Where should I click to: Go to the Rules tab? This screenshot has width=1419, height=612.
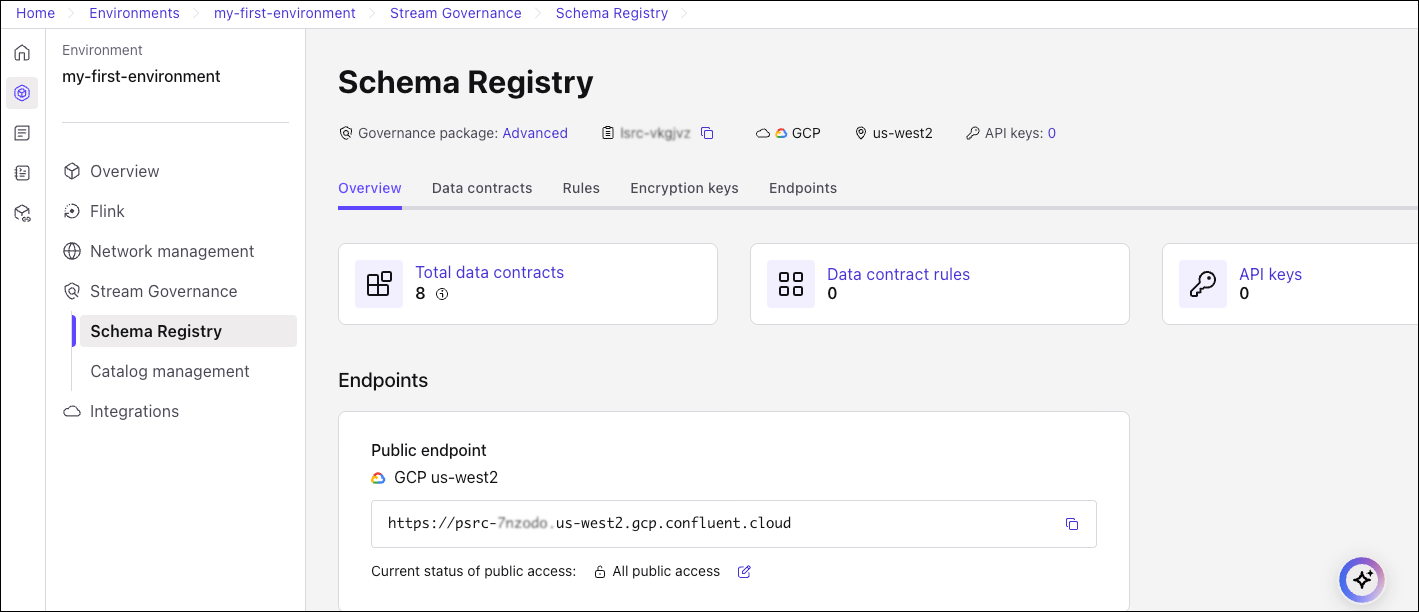581,188
